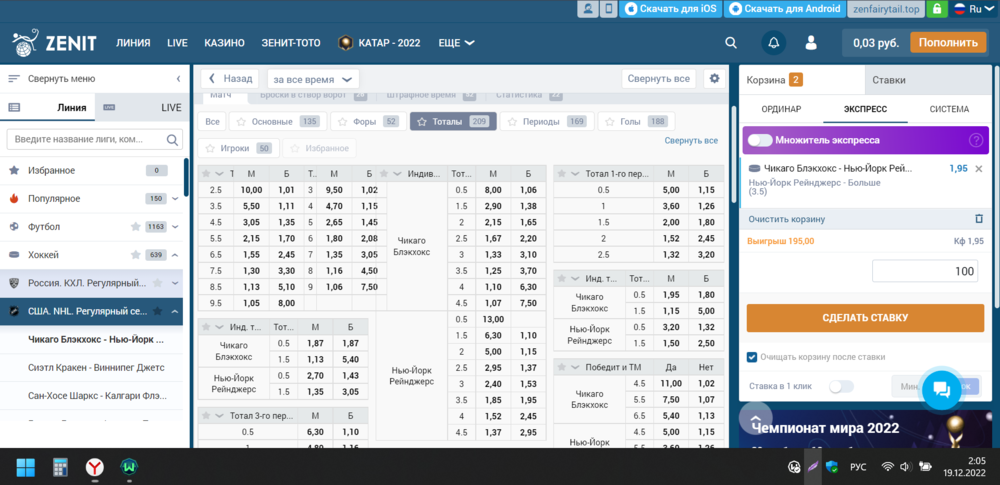Collapse Хоккей section chevron

click(x=175, y=255)
